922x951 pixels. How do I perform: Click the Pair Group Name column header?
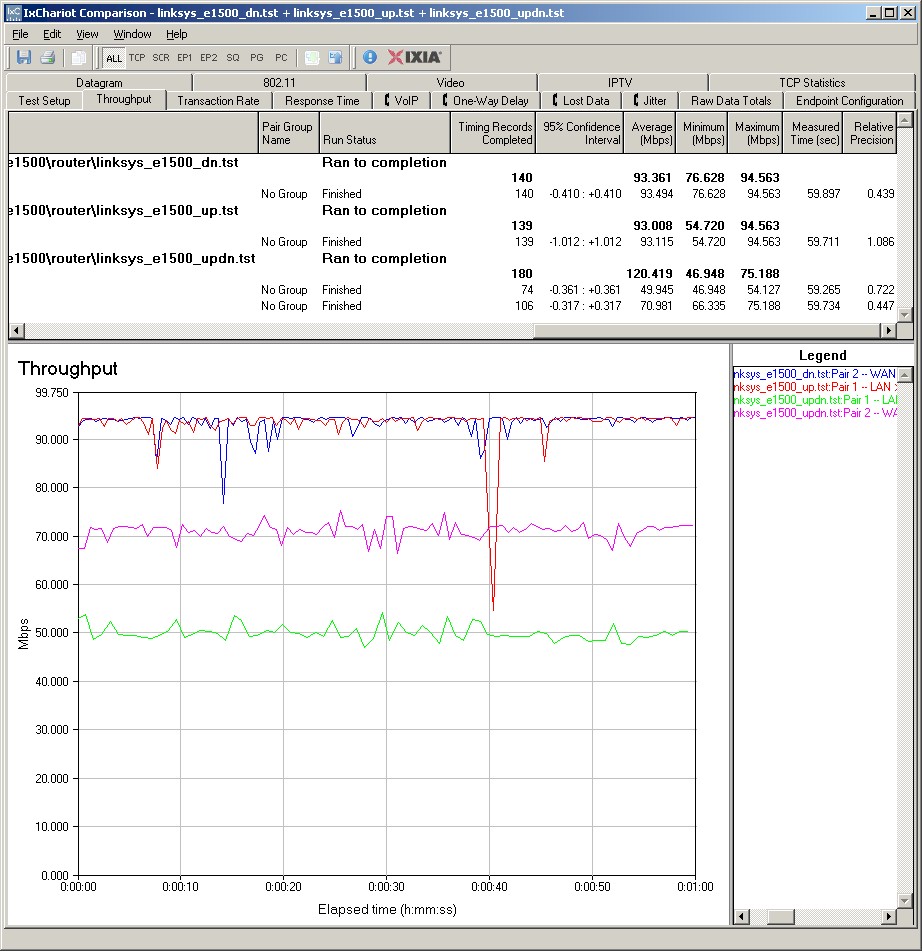pyautogui.click(x=288, y=133)
